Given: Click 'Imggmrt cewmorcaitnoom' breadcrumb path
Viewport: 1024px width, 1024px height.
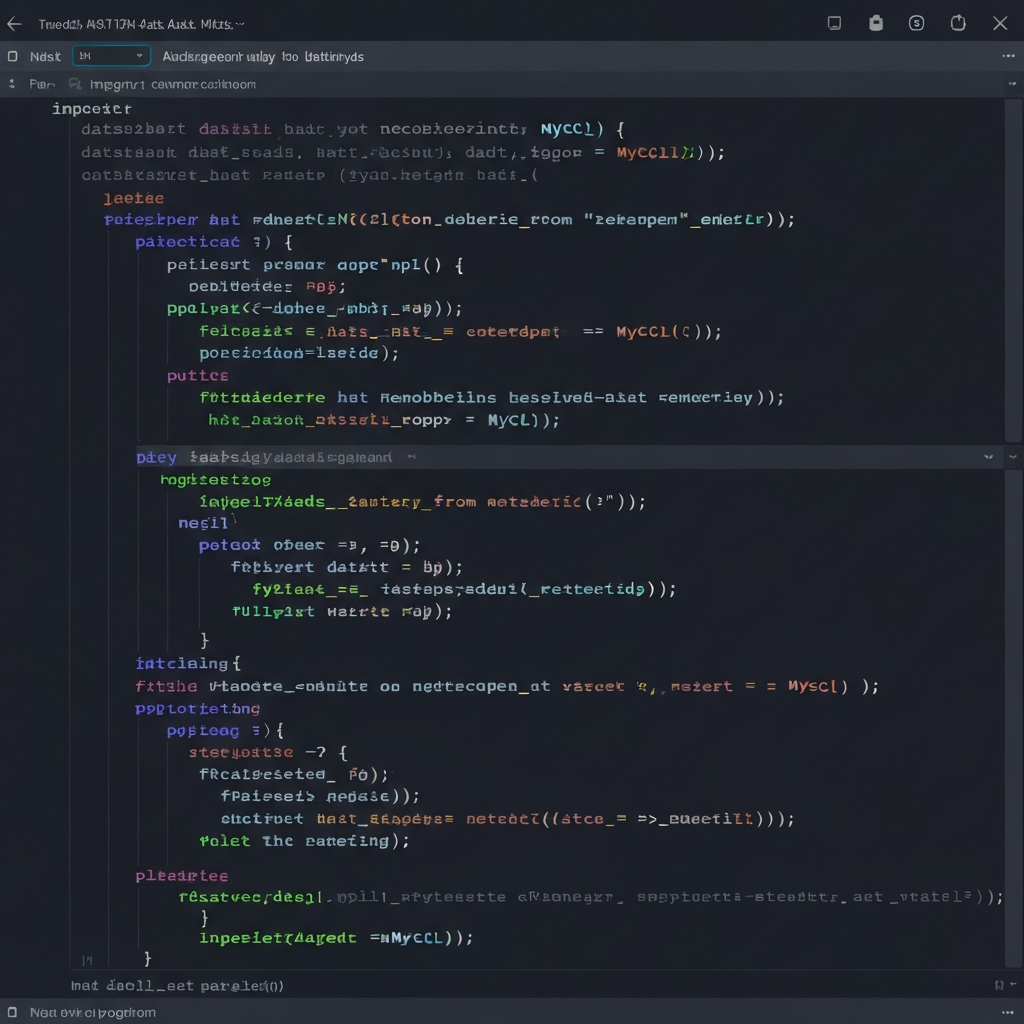Looking at the screenshot, I should coord(172,85).
